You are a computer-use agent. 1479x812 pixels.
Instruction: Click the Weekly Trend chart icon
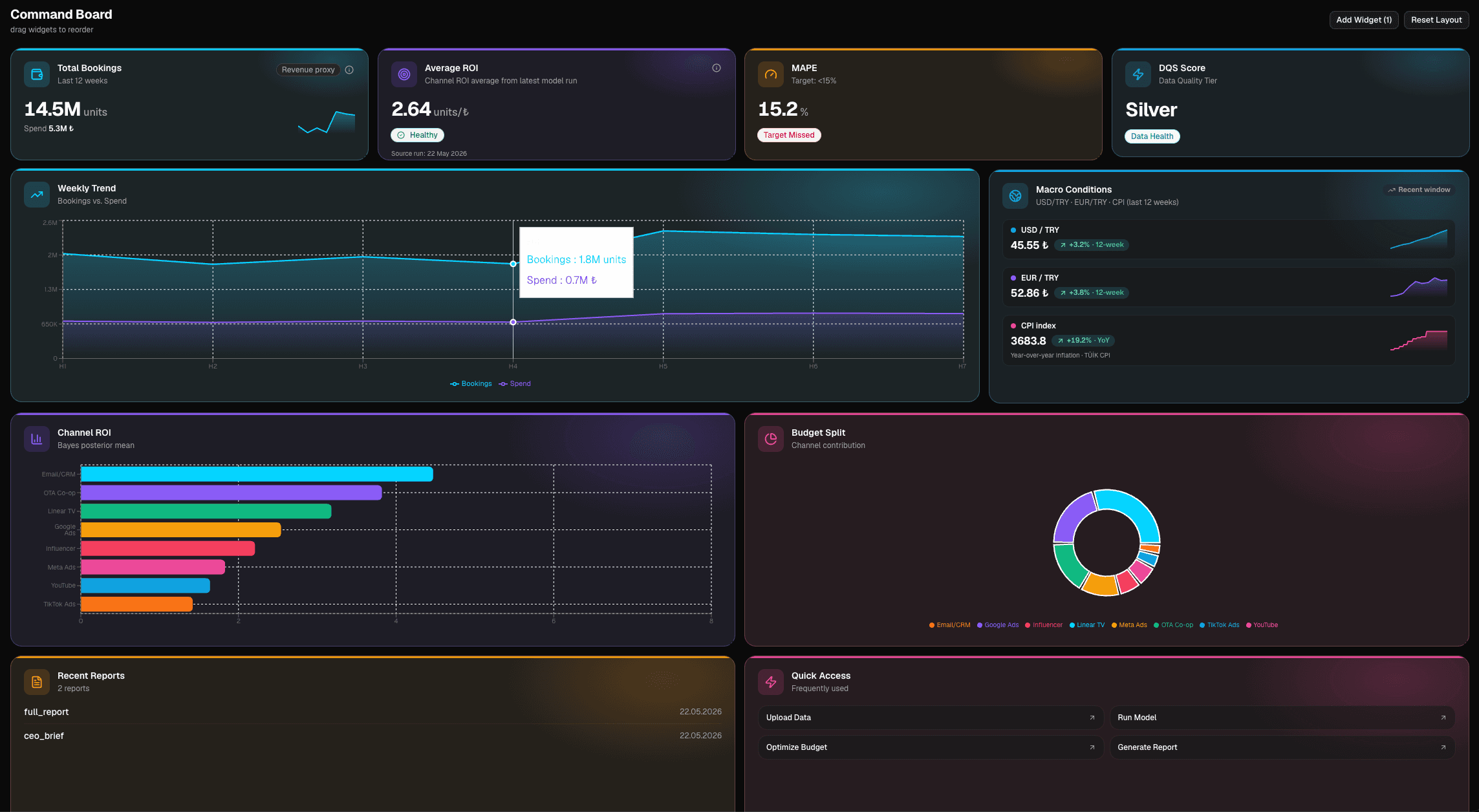tap(37, 195)
